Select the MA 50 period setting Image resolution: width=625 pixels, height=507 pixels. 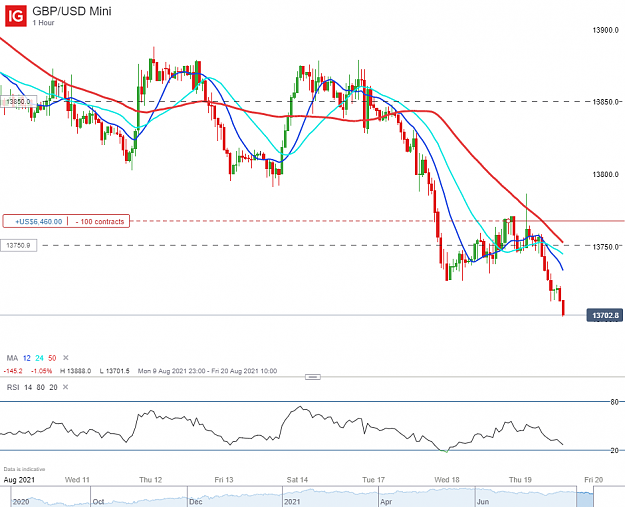coord(52,358)
